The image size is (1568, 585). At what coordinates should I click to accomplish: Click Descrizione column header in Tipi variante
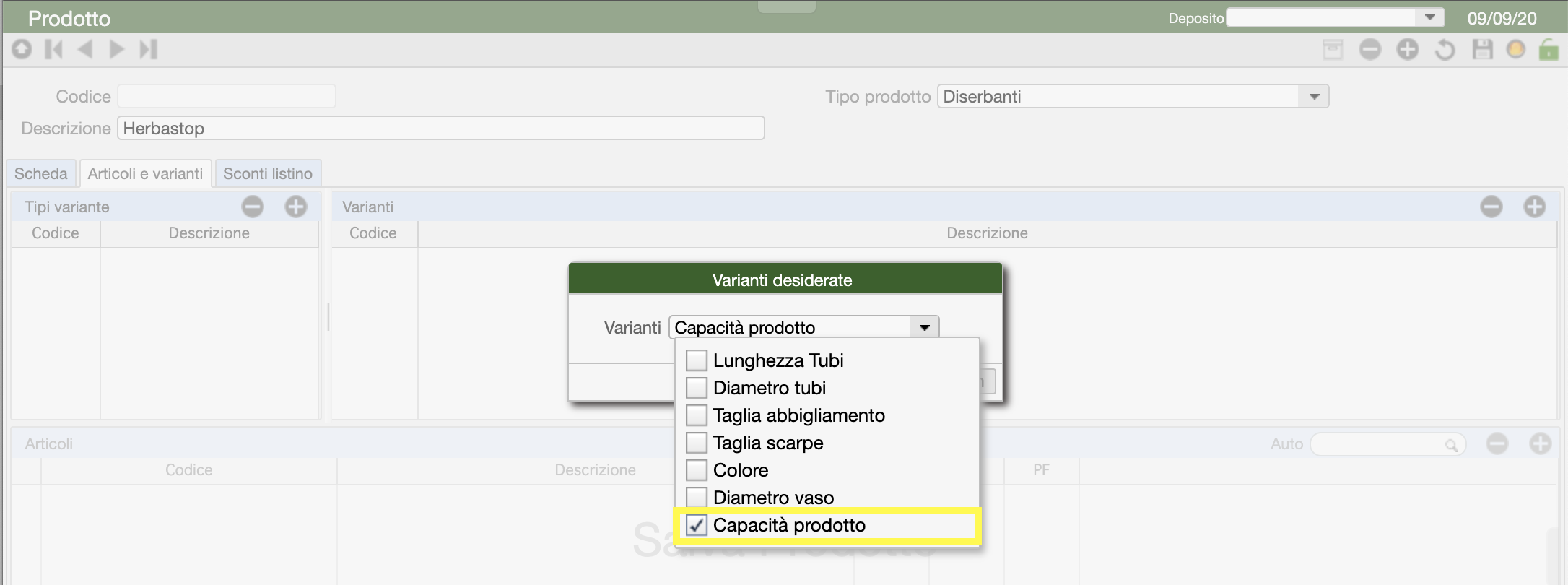(x=209, y=233)
